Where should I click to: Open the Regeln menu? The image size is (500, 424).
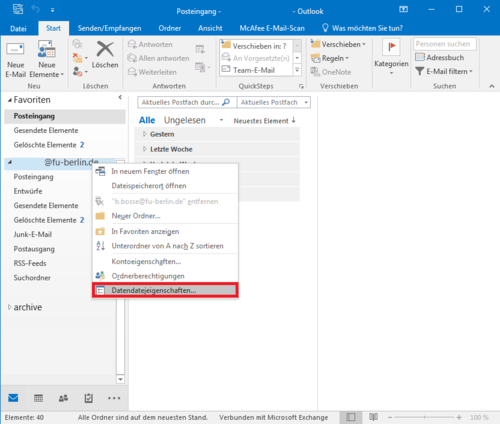[x=330, y=58]
